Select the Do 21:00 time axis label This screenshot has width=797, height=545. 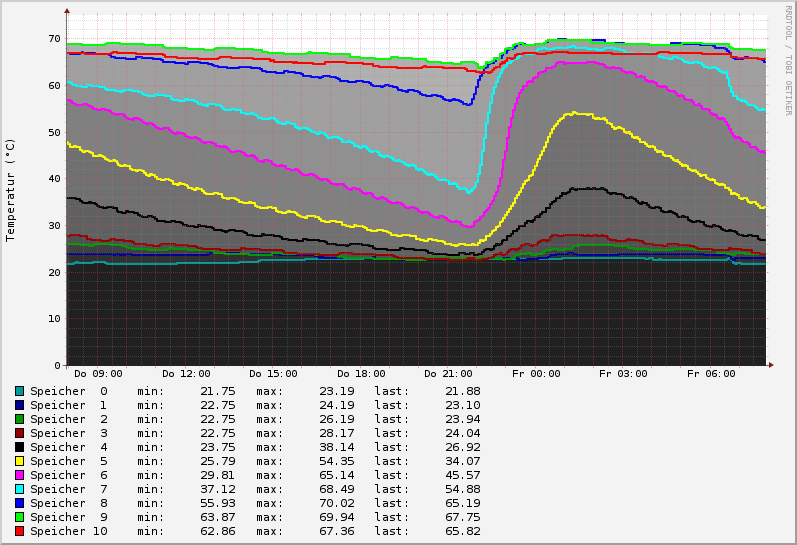coord(448,374)
